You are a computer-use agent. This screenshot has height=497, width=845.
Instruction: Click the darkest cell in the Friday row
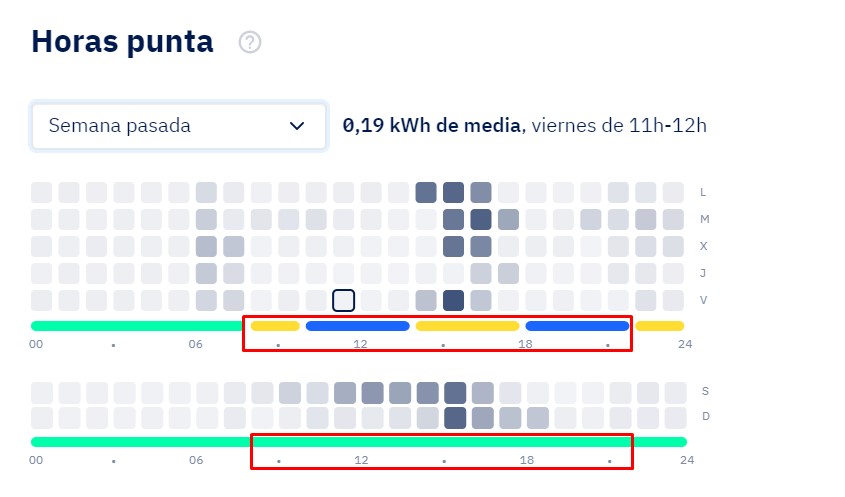pyautogui.click(x=453, y=300)
